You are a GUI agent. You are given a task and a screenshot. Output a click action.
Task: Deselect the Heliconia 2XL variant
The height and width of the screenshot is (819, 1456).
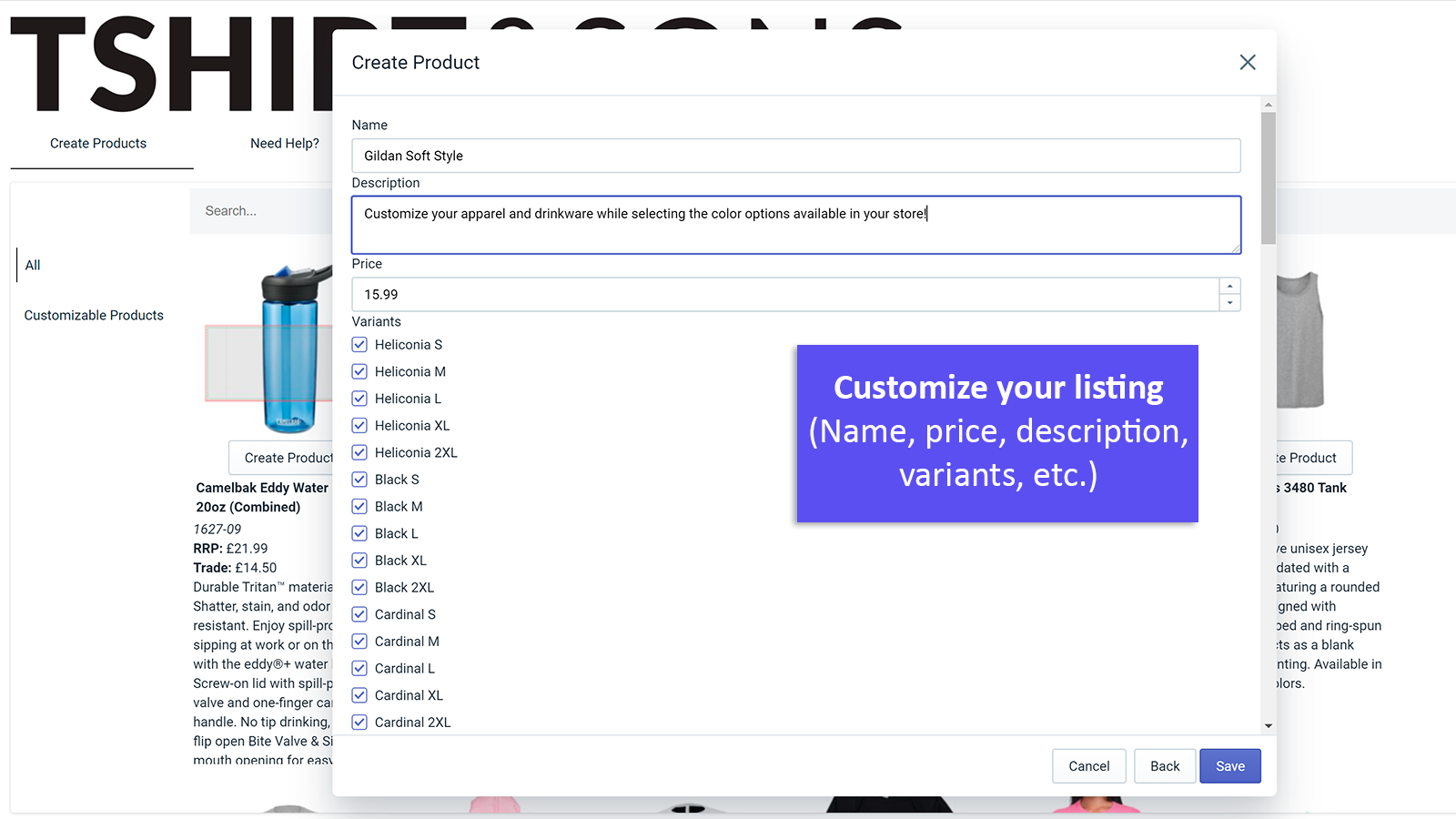(359, 452)
